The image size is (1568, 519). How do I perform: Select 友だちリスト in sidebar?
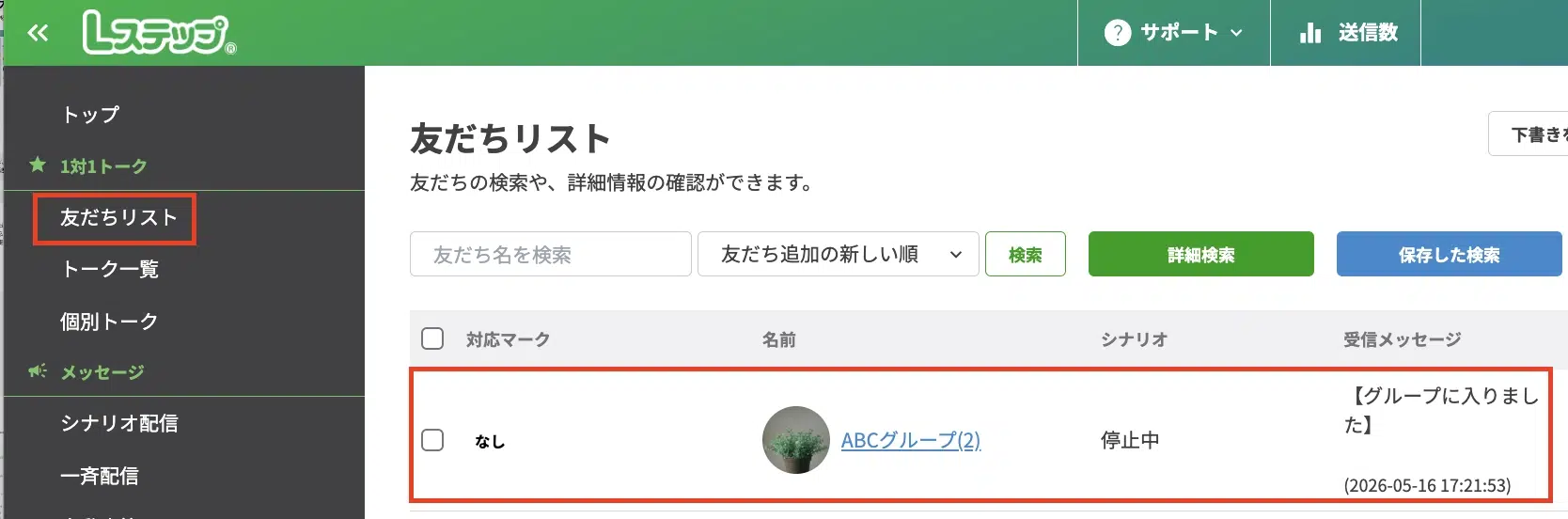pos(118,218)
